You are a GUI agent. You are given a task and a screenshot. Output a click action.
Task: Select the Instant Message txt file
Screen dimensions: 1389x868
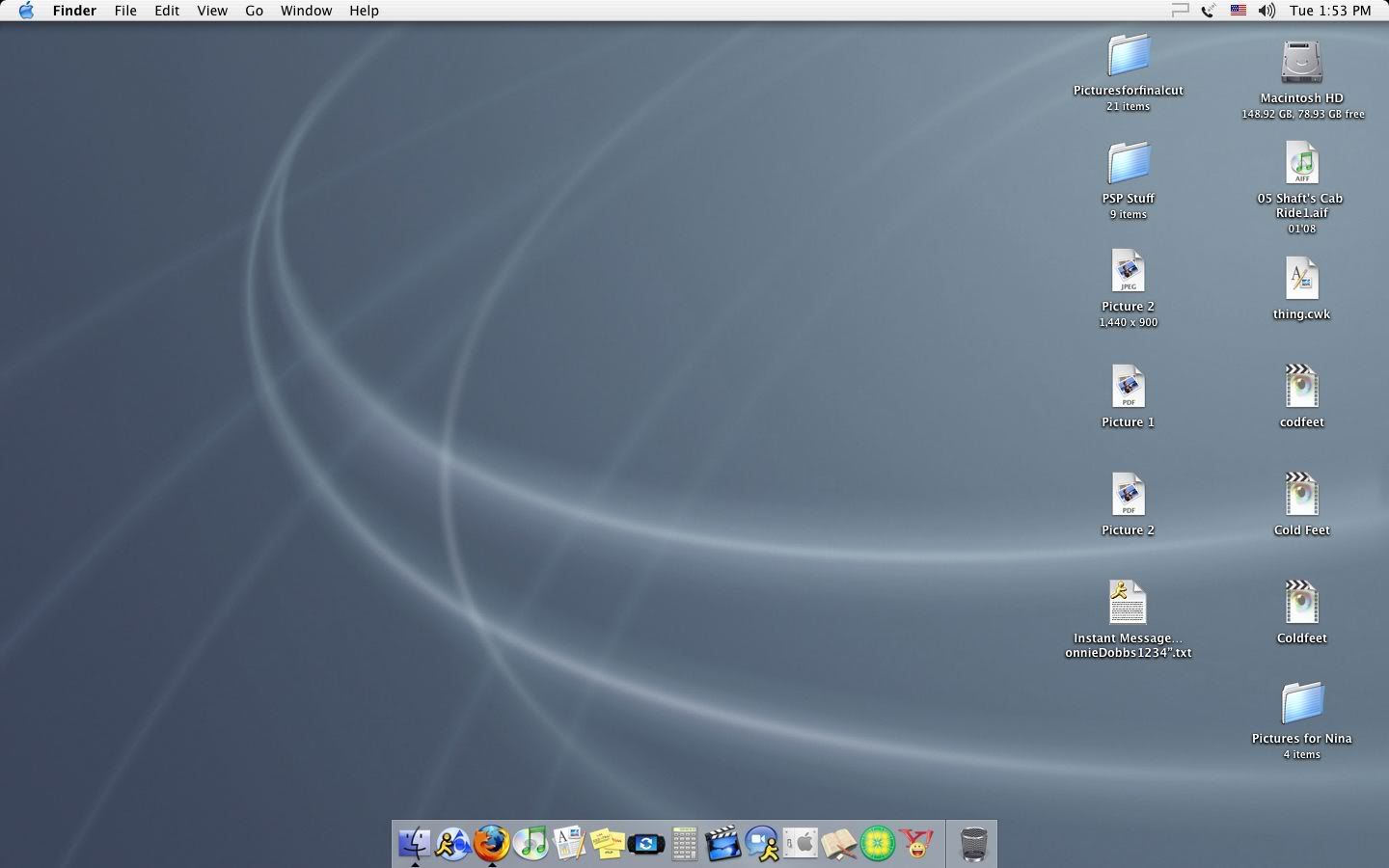click(x=1129, y=604)
